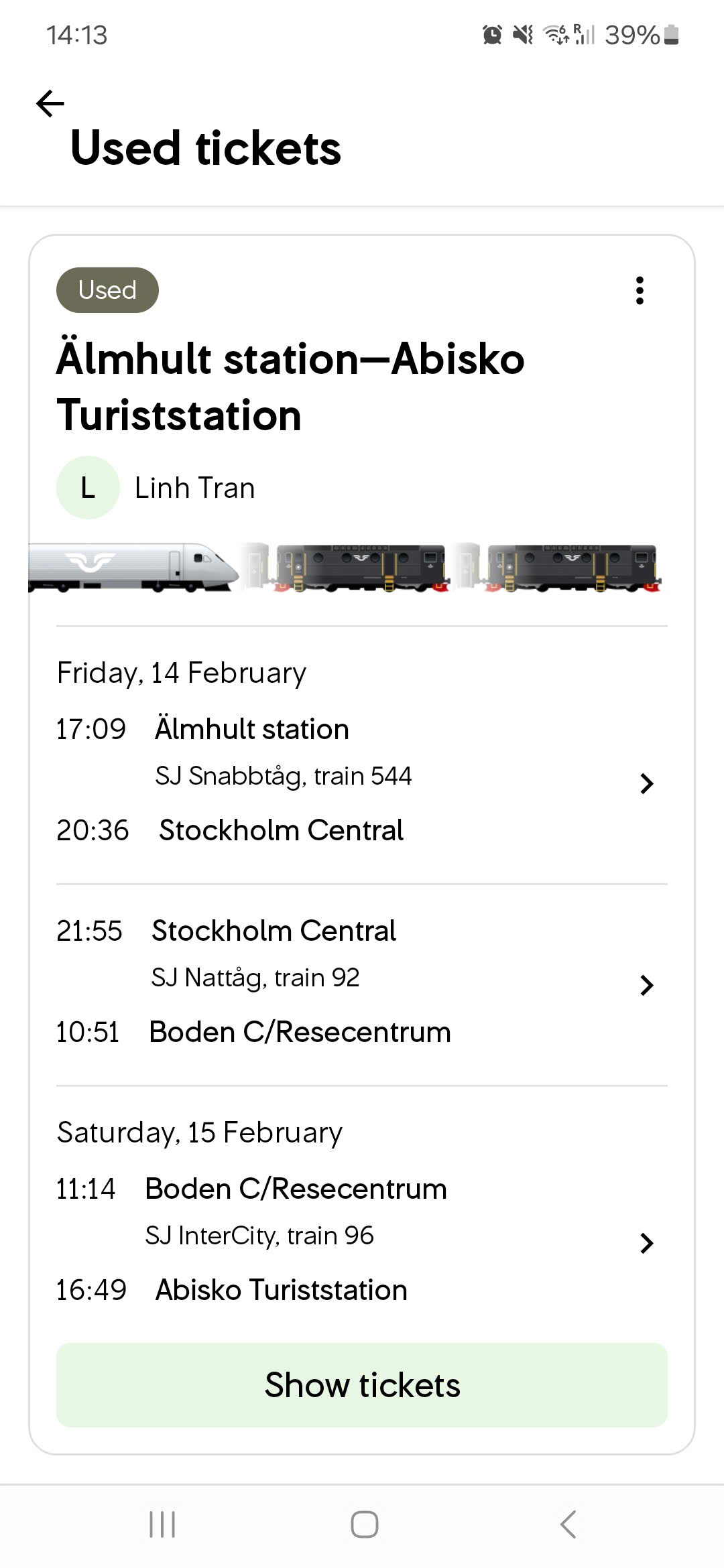Tap the Älmhult station–Abisko Turiststation title
This screenshot has height=1568, width=724.
tap(290, 387)
